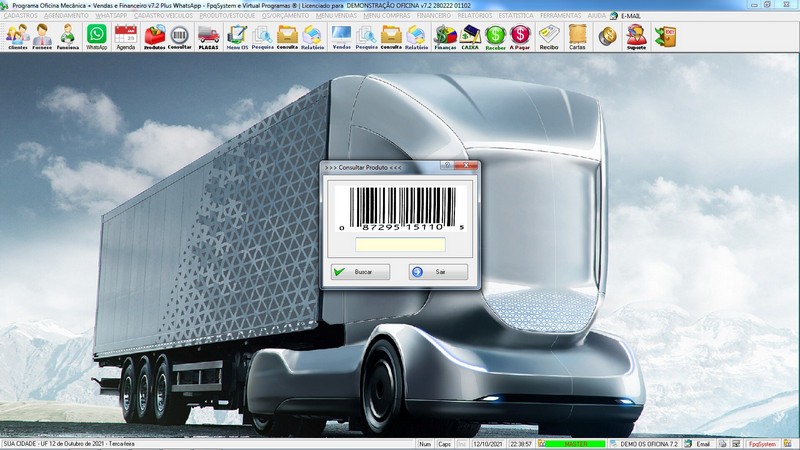Image resolution: width=800 pixels, height=450 pixels.
Task: Open the CADASTROS menu
Action: click(x=20, y=16)
